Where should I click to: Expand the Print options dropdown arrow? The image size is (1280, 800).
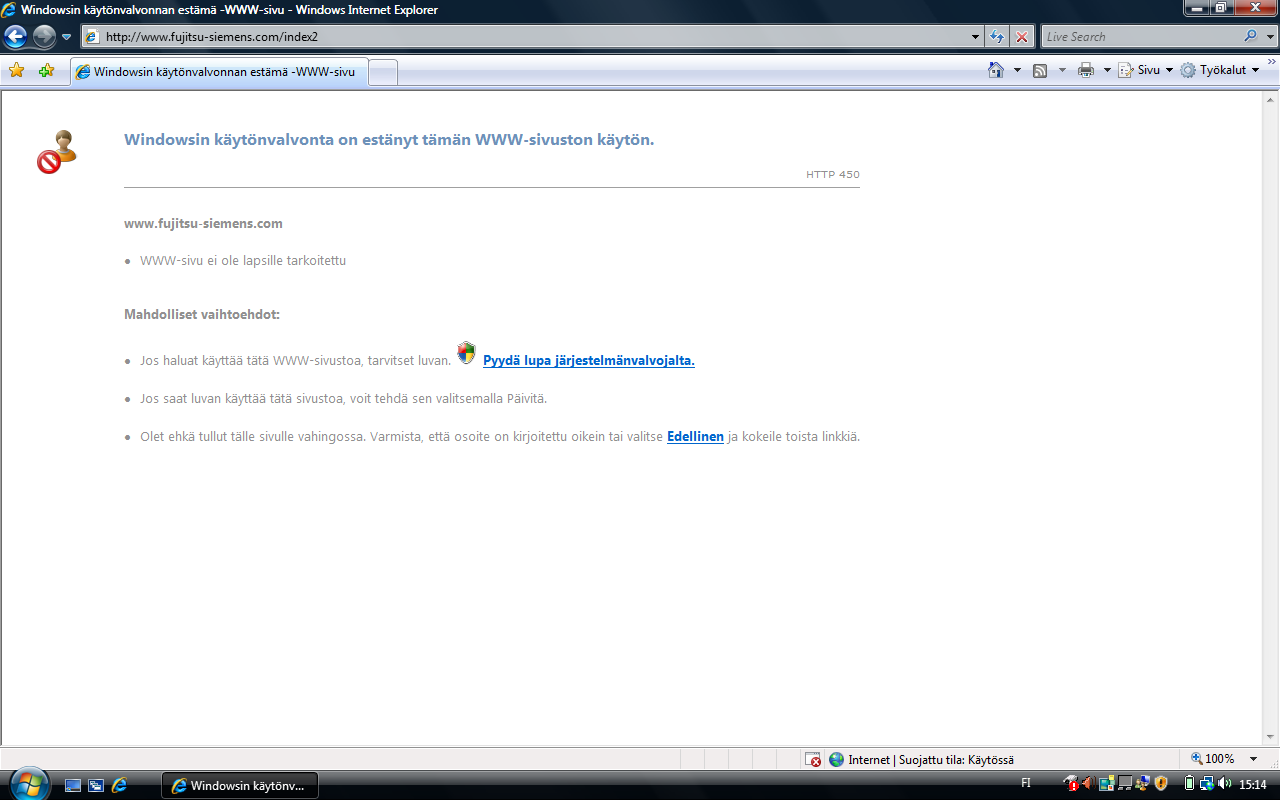pyautogui.click(x=1107, y=70)
